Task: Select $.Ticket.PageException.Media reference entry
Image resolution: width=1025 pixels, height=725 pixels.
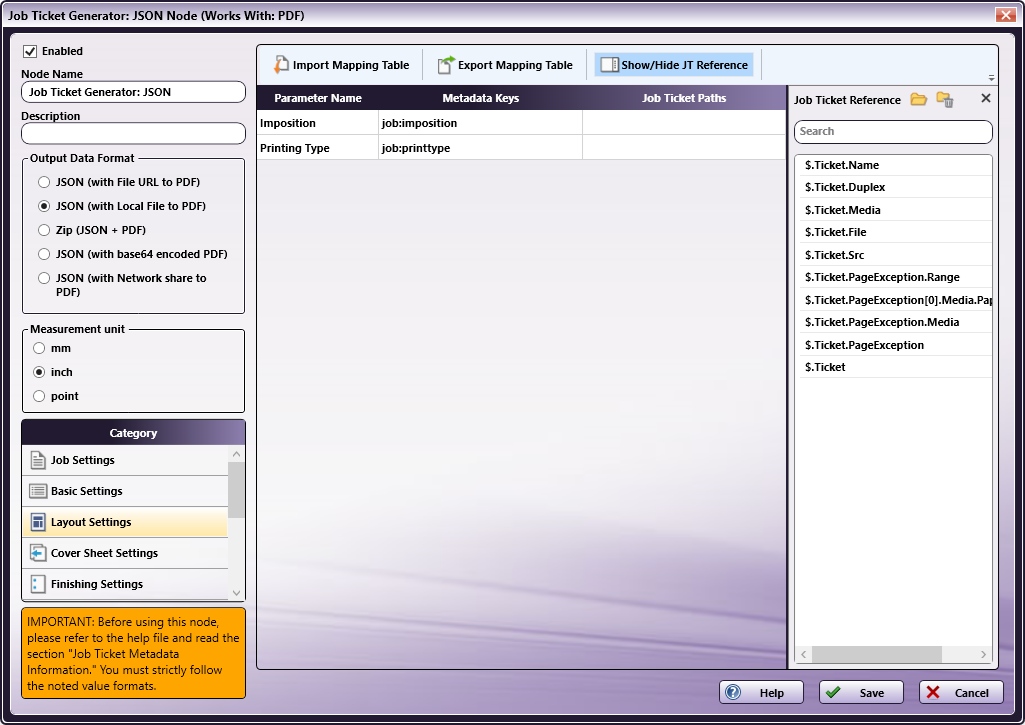Action: pos(896,322)
